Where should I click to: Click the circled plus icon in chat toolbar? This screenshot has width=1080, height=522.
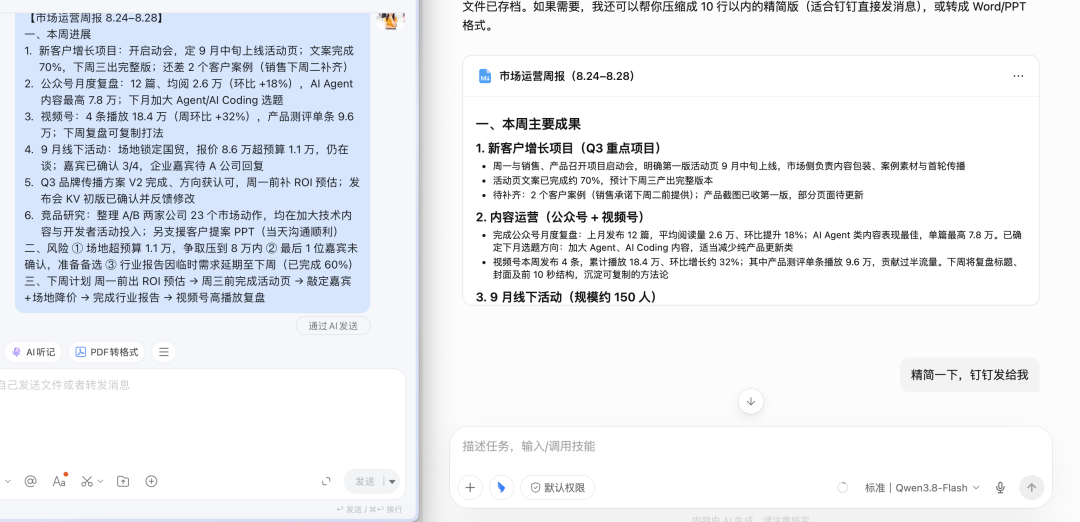click(x=152, y=481)
